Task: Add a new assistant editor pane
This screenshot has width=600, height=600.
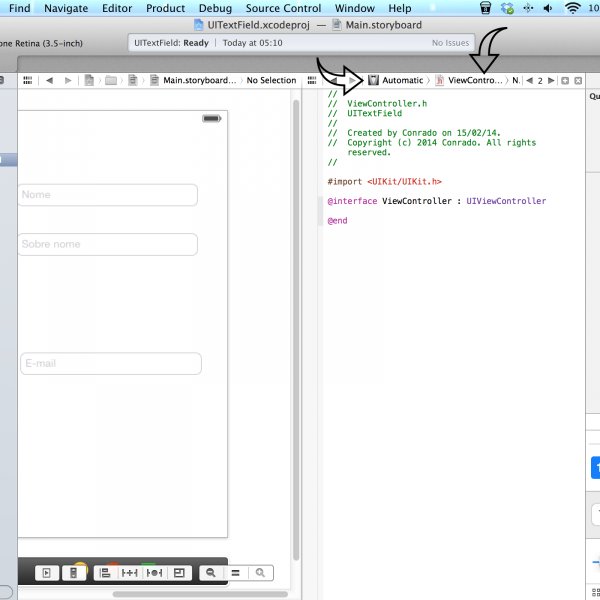Action: 565,80
